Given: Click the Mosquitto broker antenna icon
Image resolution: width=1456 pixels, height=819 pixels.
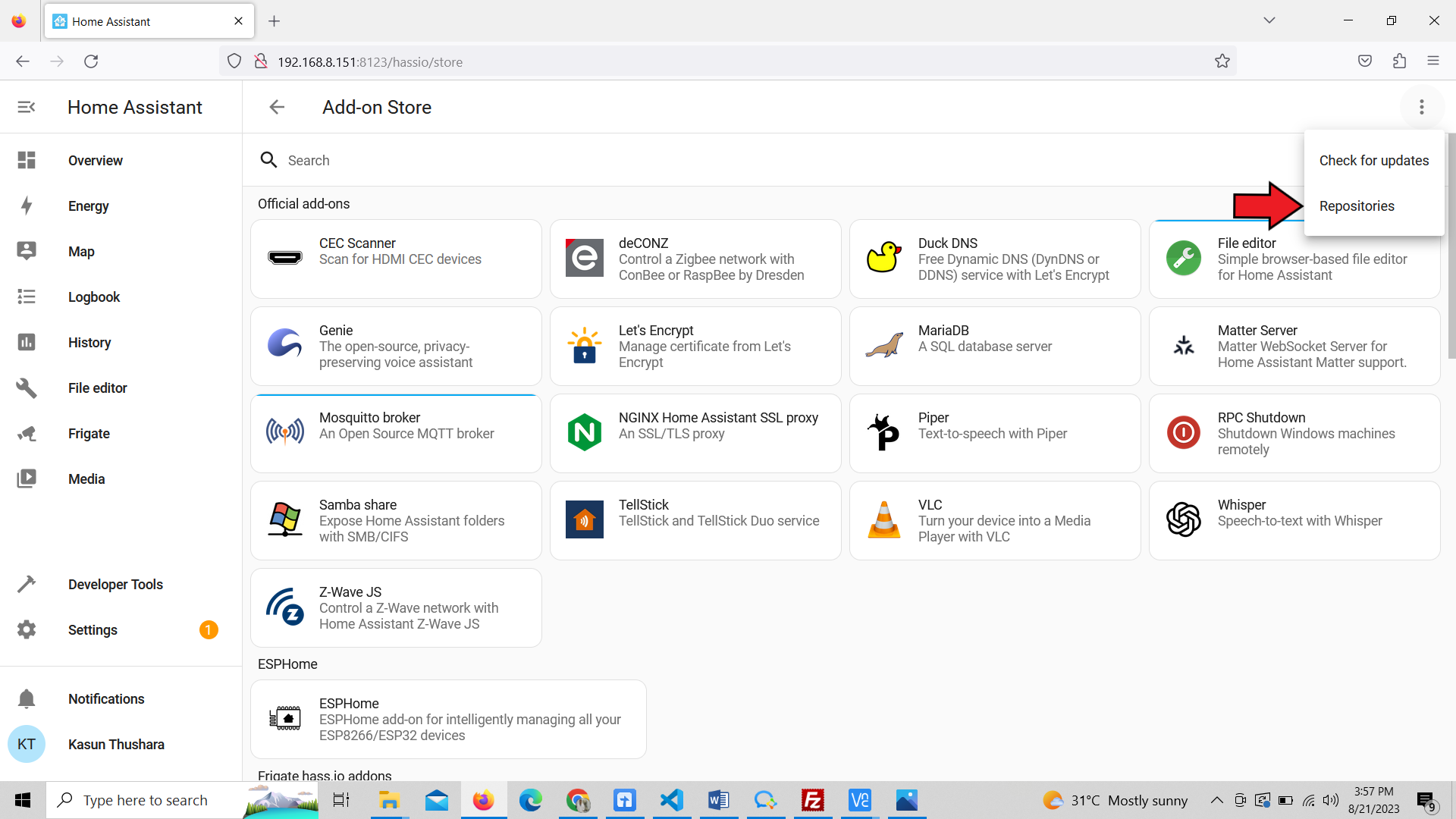Looking at the screenshot, I should click(x=285, y=432).
